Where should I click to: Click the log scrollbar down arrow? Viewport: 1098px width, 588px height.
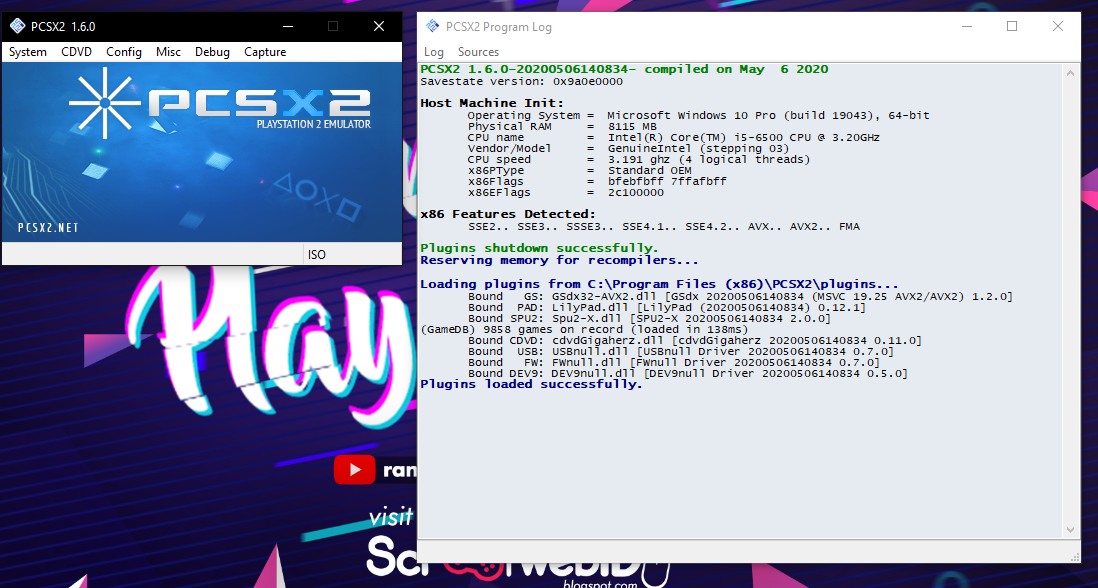tap(1071, 530)
